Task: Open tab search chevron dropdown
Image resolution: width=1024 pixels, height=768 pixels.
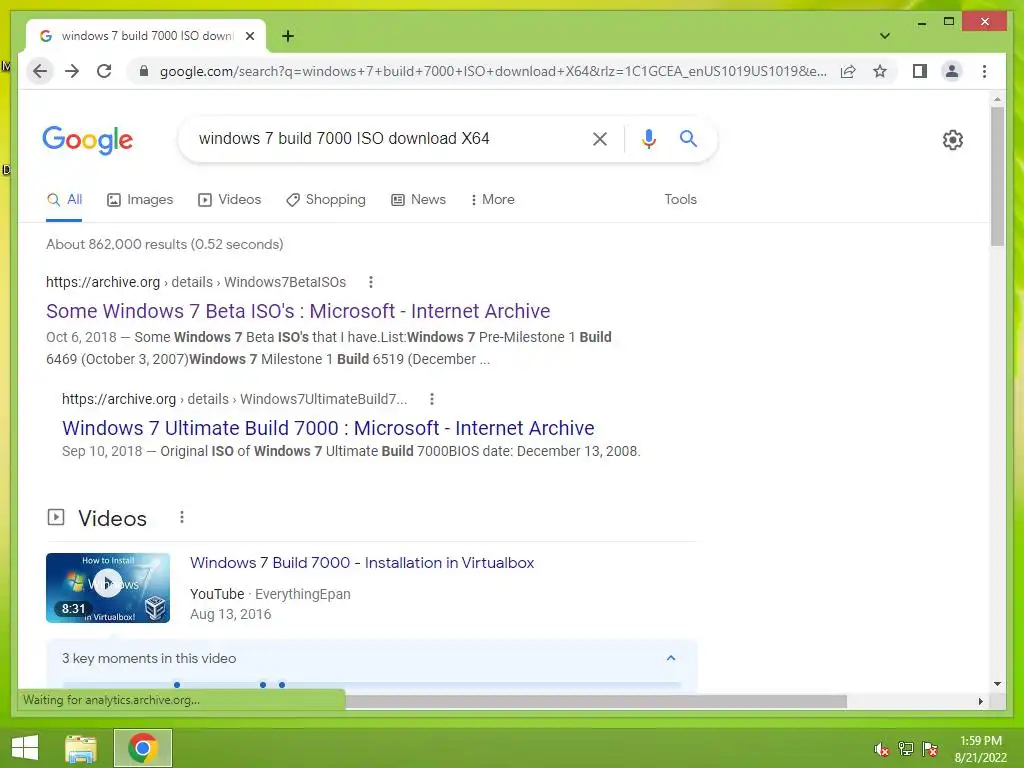Action: tap(884, 36)
